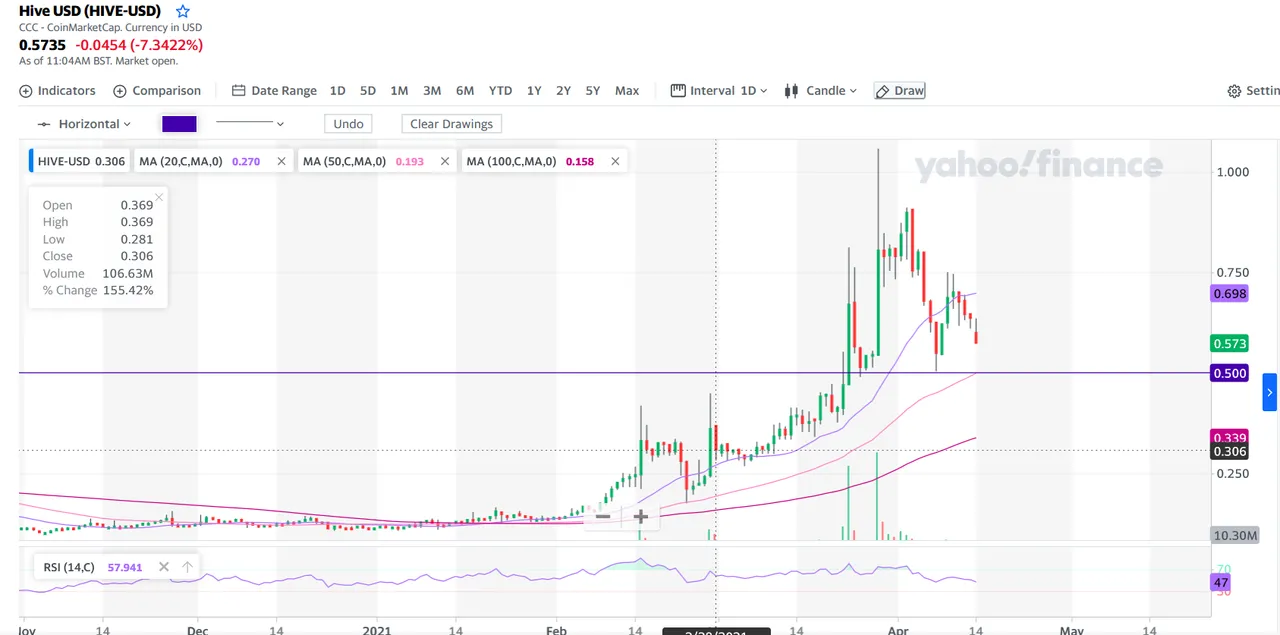Click the 0.573 current price tag

click(x=1229, y=344)
